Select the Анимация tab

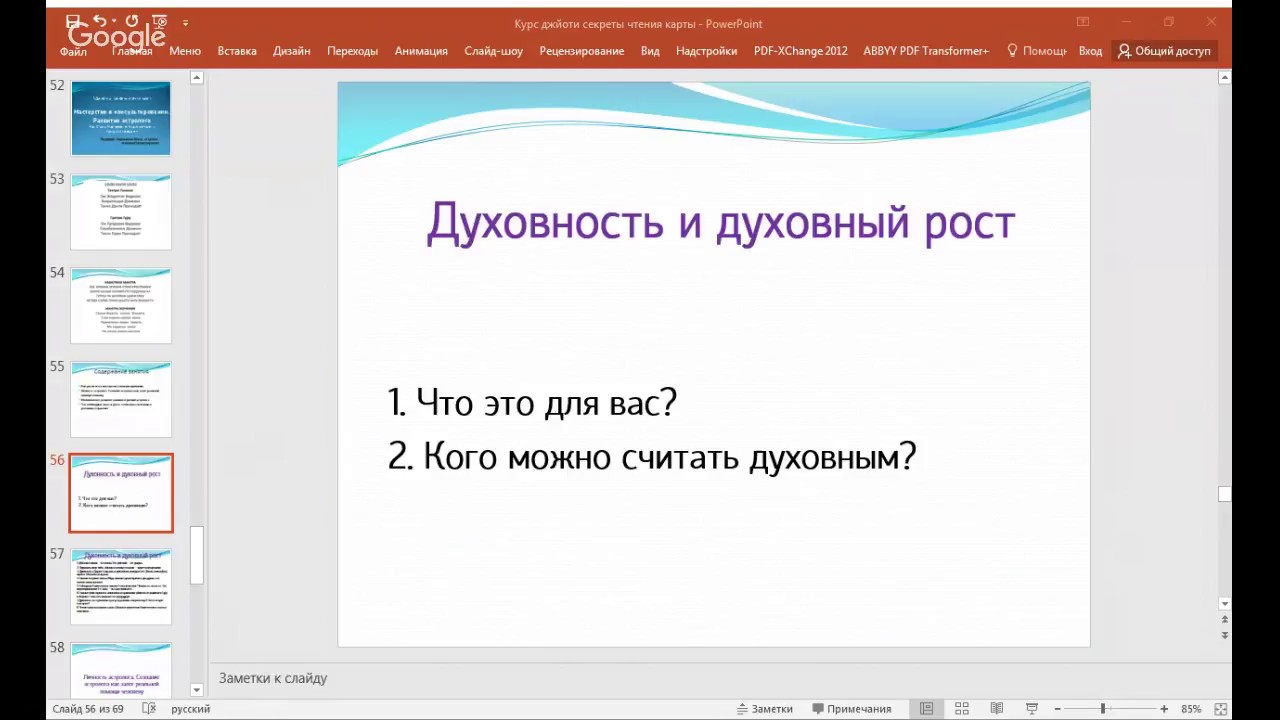point(421,51)
